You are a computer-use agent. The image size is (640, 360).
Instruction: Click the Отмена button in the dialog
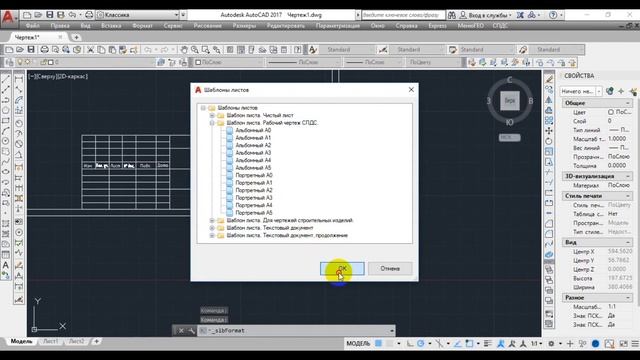click(x=390, y=269)
